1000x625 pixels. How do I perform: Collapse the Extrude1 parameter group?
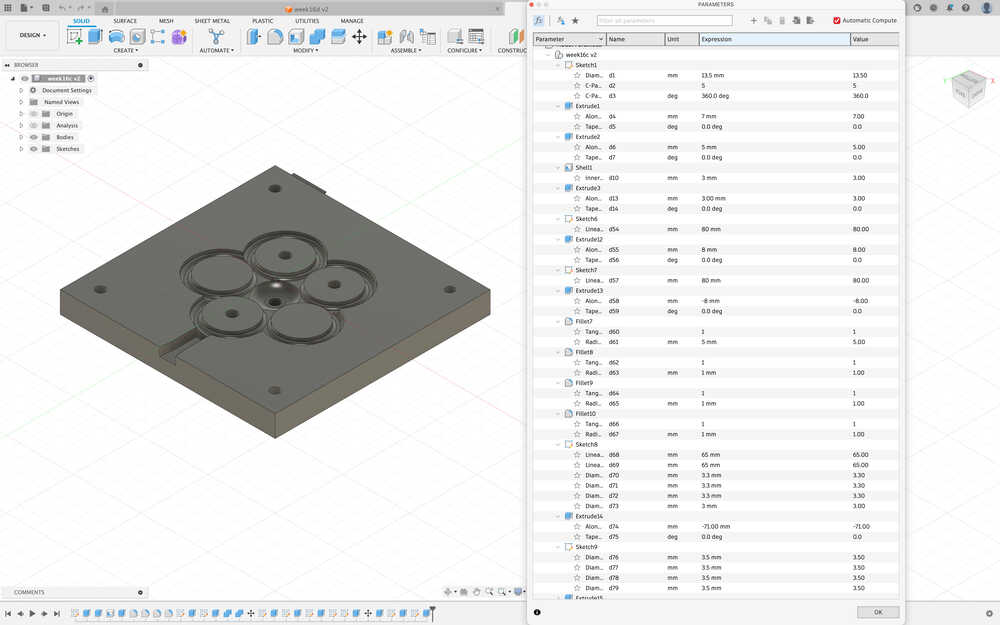(x=558, y=106)
